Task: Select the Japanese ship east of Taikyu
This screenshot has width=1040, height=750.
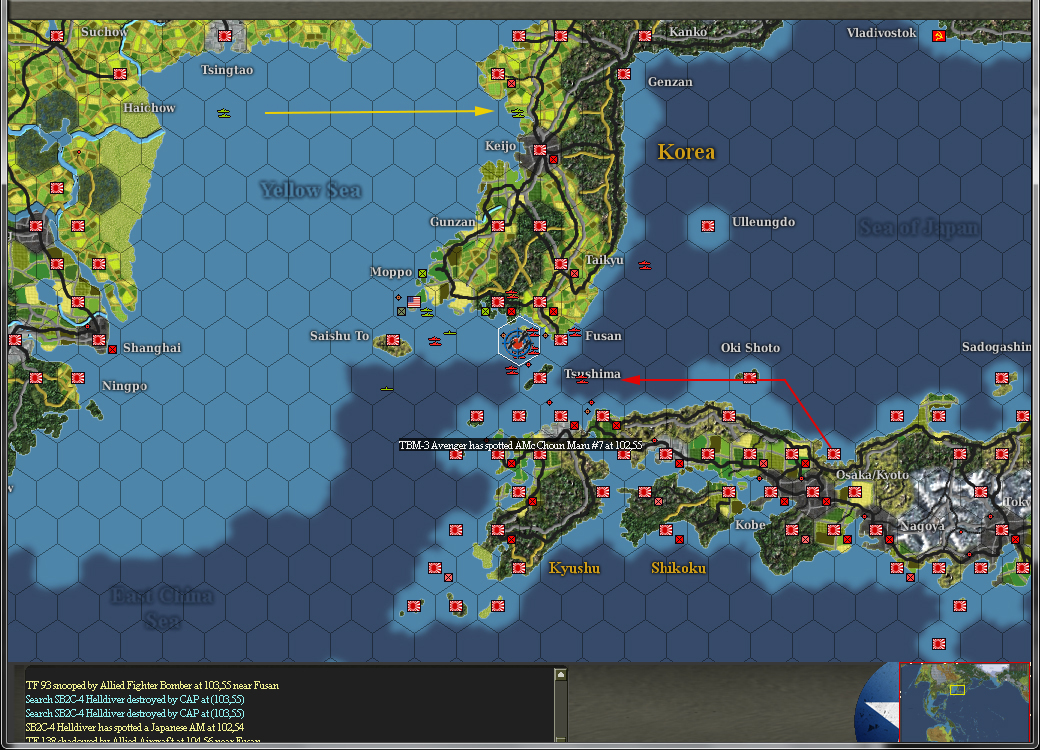Action: tap(644, 265)
